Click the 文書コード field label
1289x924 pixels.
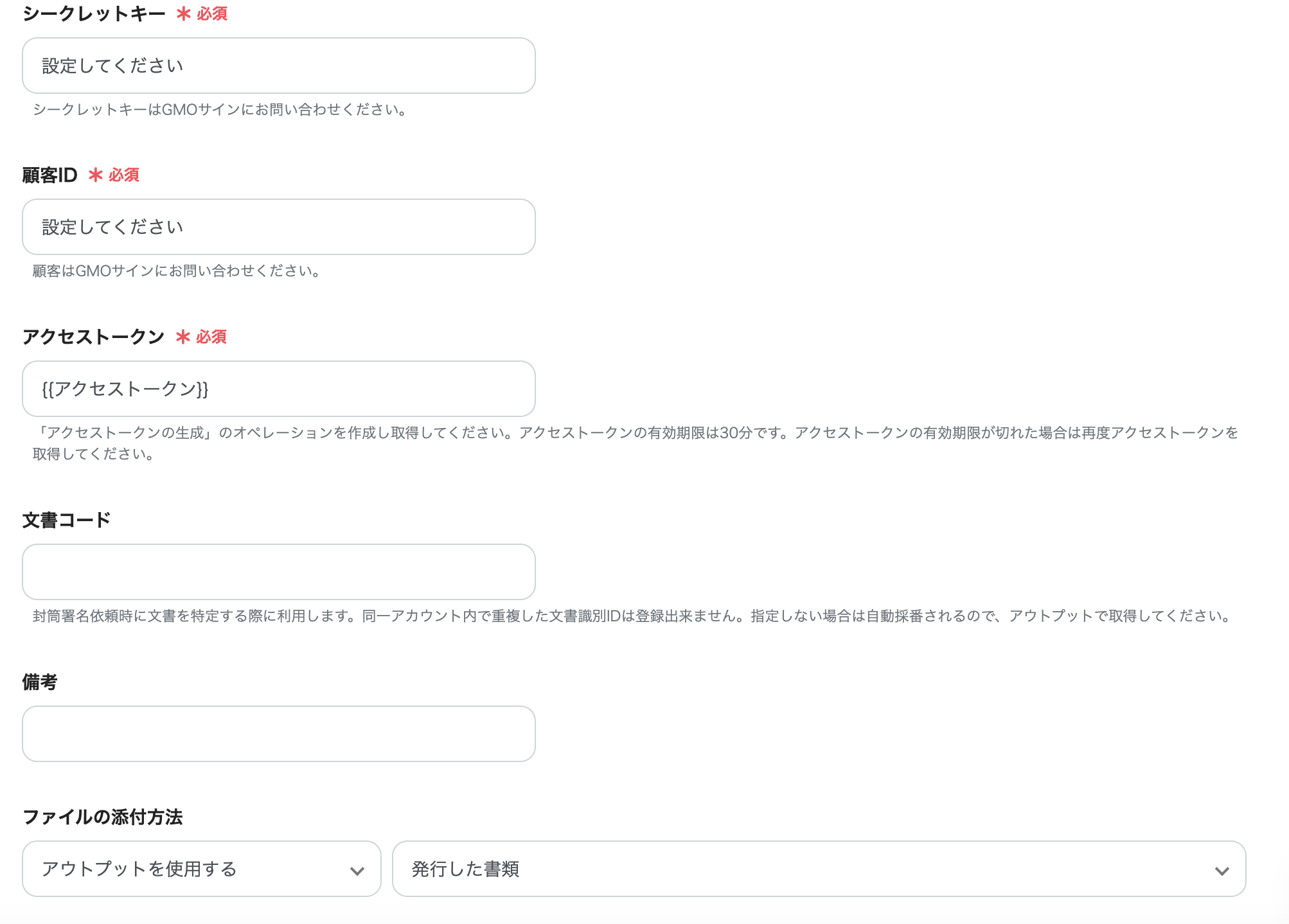[x=67, y=520]
